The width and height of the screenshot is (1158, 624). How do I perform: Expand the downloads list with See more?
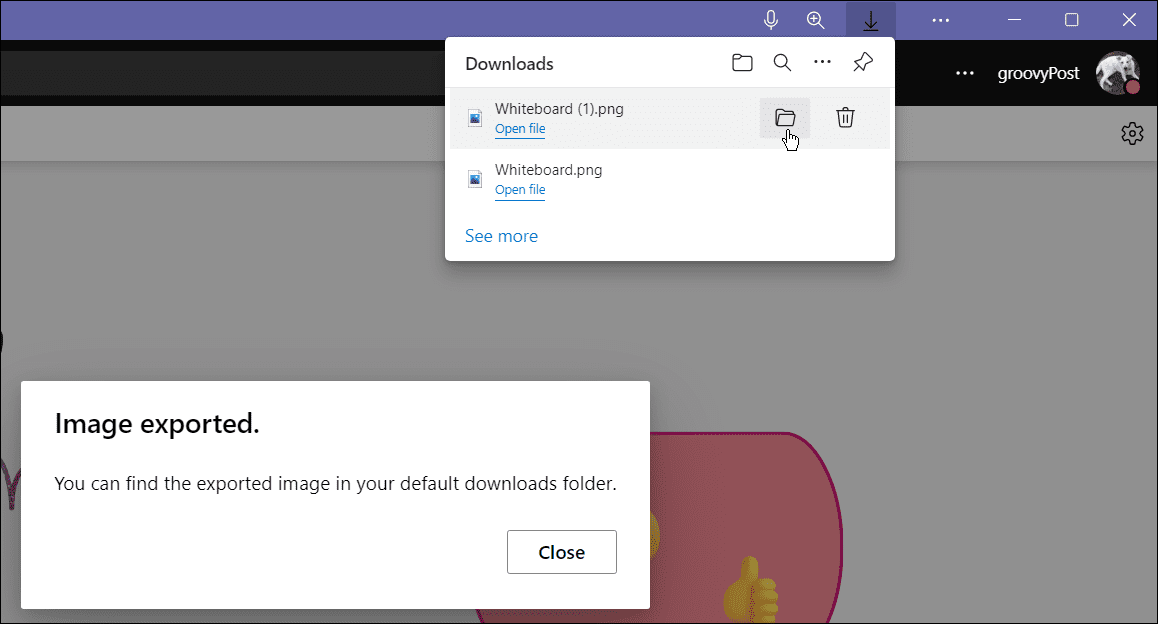501,235
